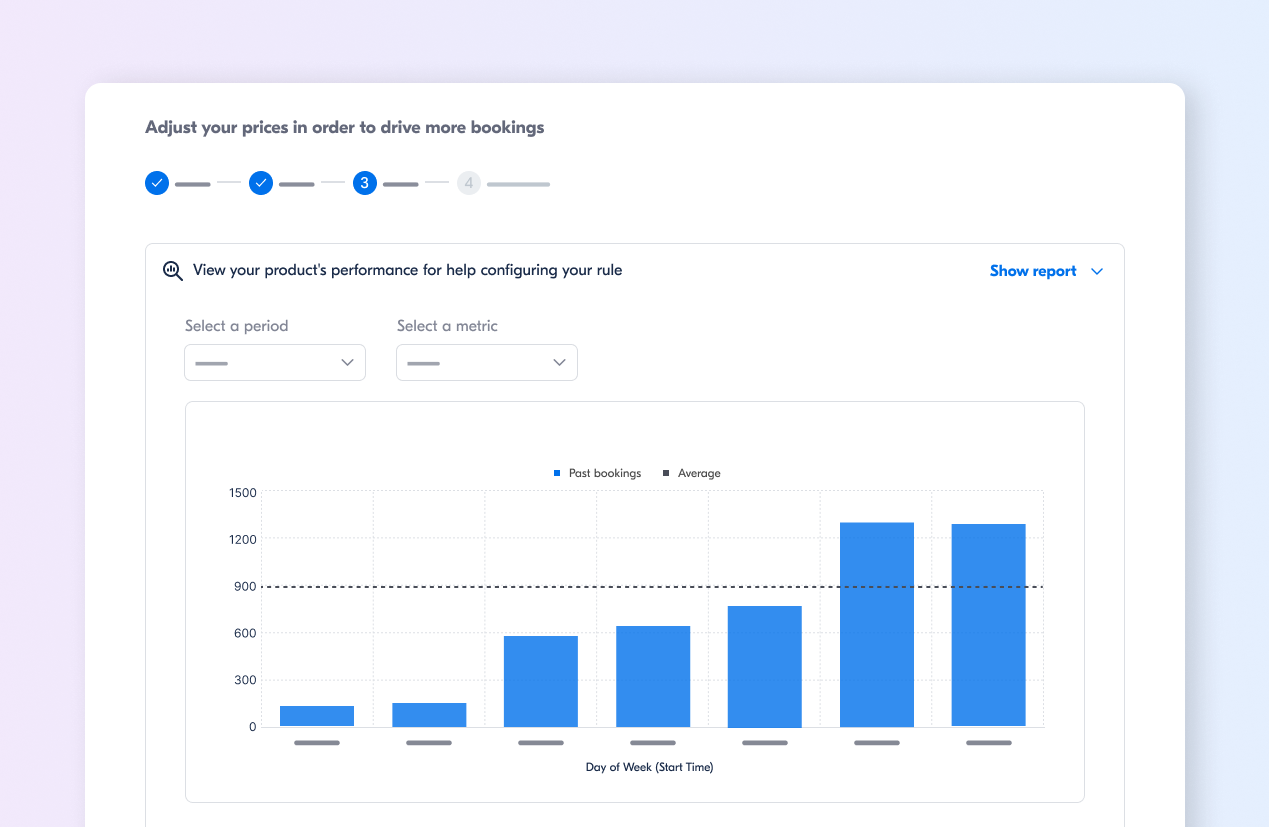The image size is (1269, 827).
Task: Click the 'Day of Week (Start Time)' axis label
Action: click(x=650, y=767)
